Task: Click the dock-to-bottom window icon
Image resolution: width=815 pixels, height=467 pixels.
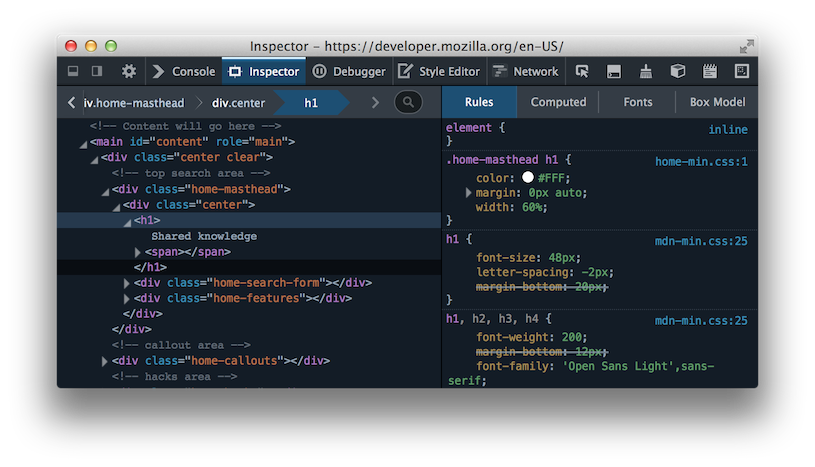Action: [73, 71]
